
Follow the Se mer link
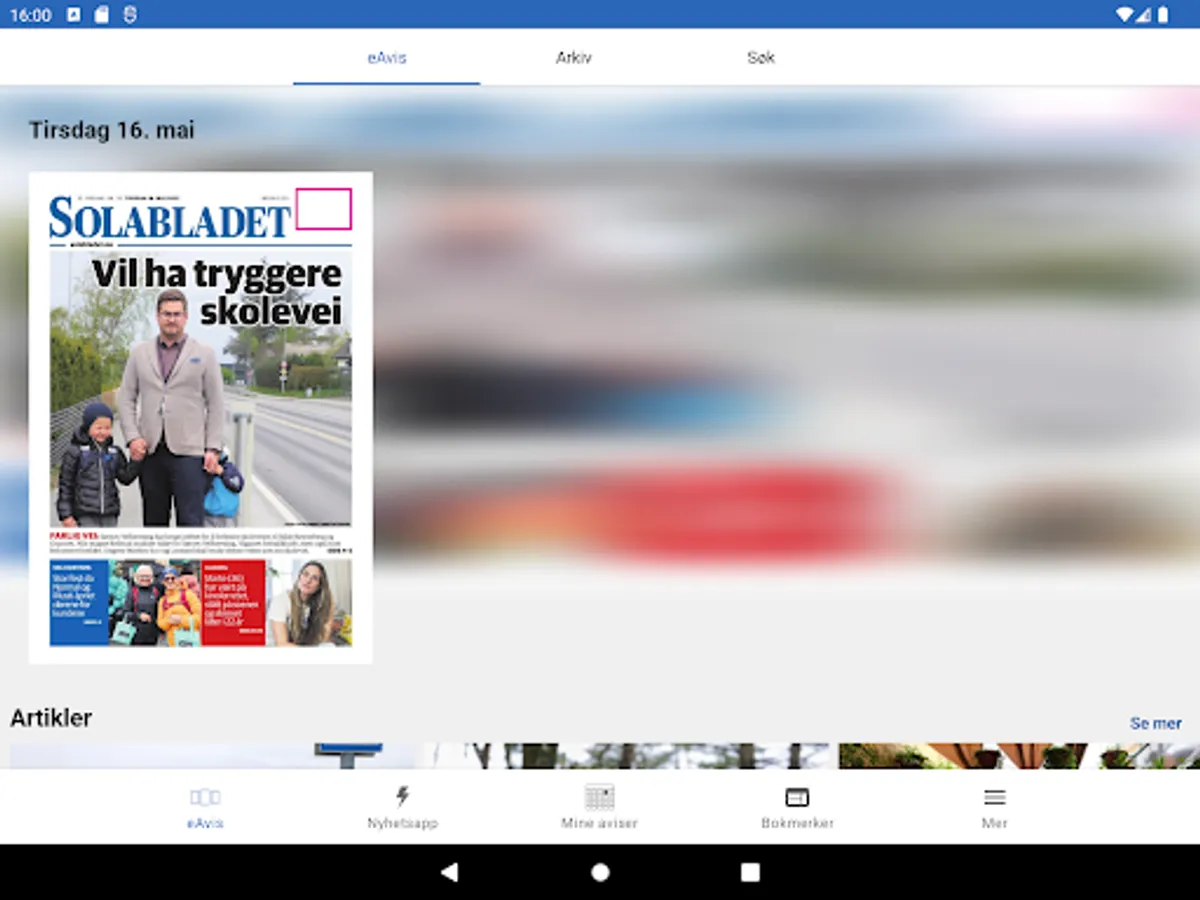[x=1156, y=723]
